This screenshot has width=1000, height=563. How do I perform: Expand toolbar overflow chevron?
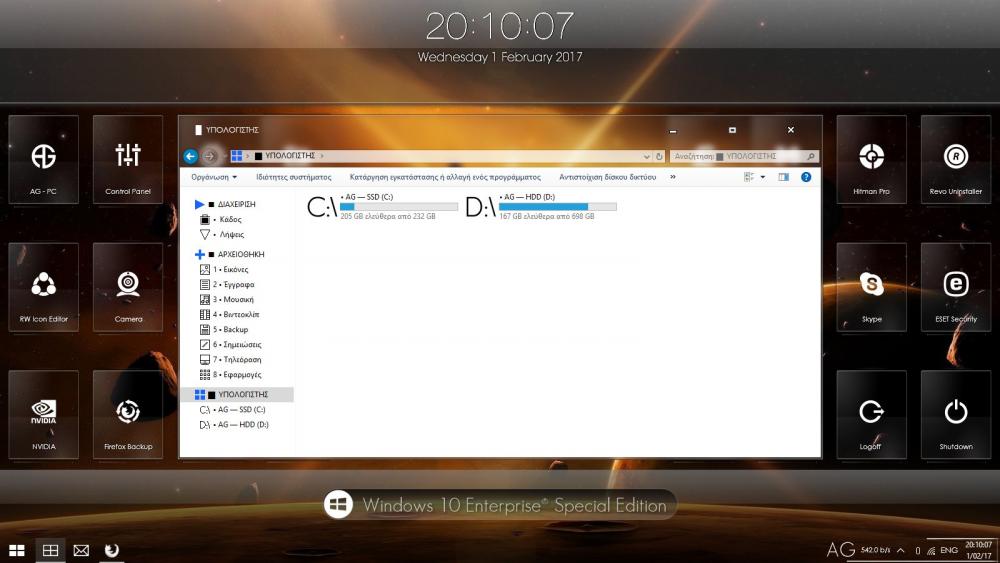(x=673, y=177)
